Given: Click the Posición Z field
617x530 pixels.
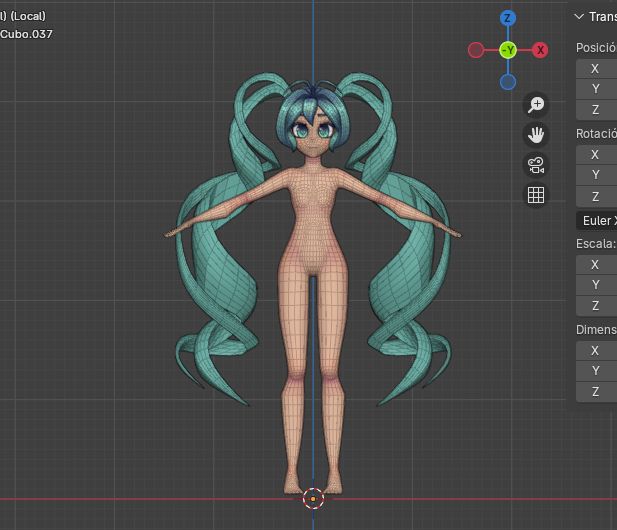Looking at the screenshot, I should click(597, 109).
